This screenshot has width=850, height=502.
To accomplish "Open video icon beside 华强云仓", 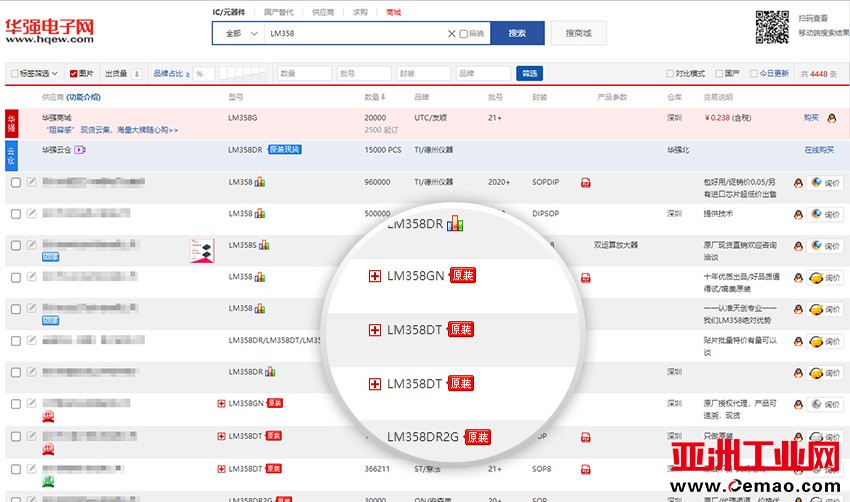I will (x=80, y=150).
